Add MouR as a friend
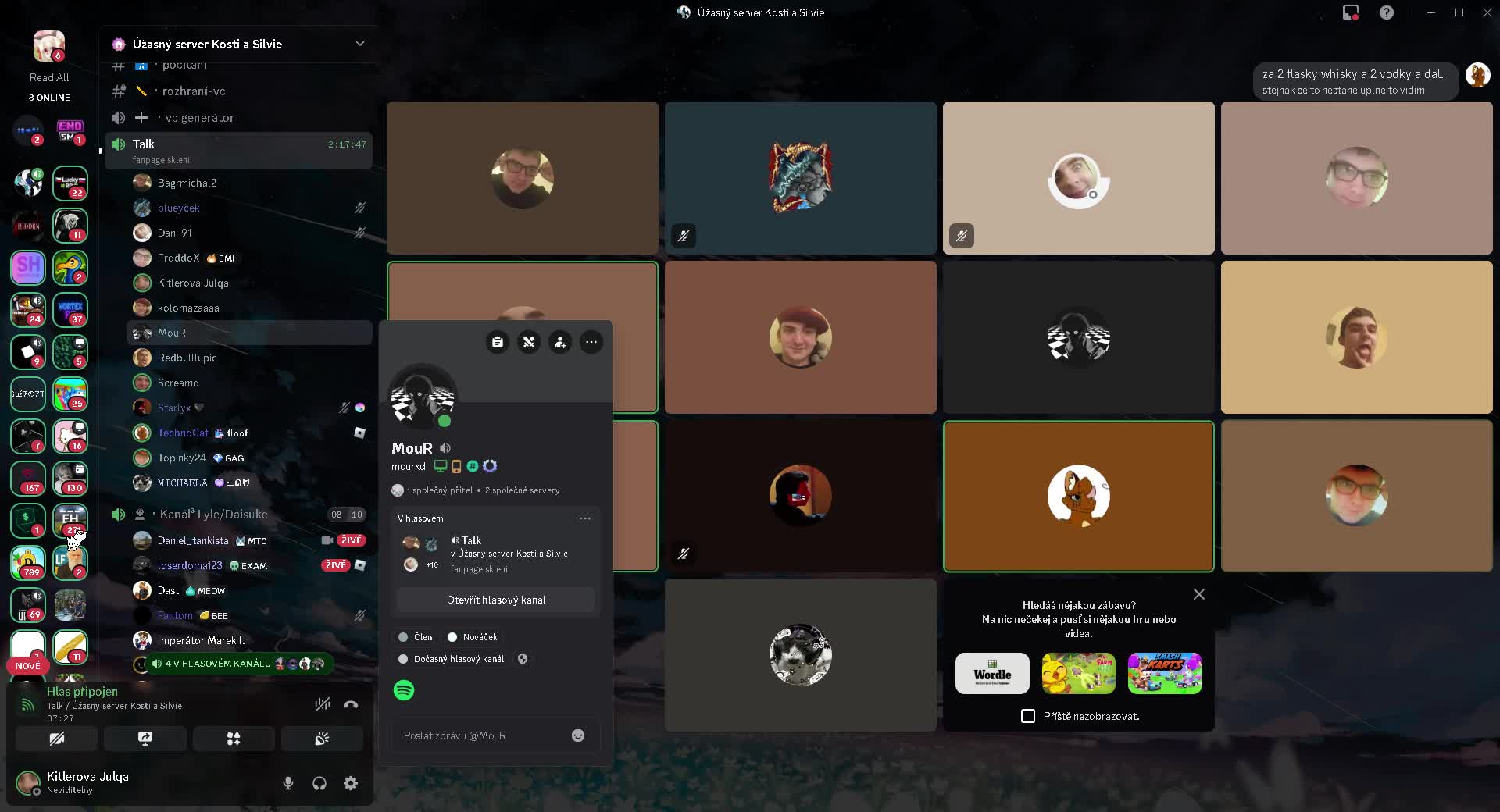The height and width of the screenshot is (812, 1500). [x=560, y=342]
